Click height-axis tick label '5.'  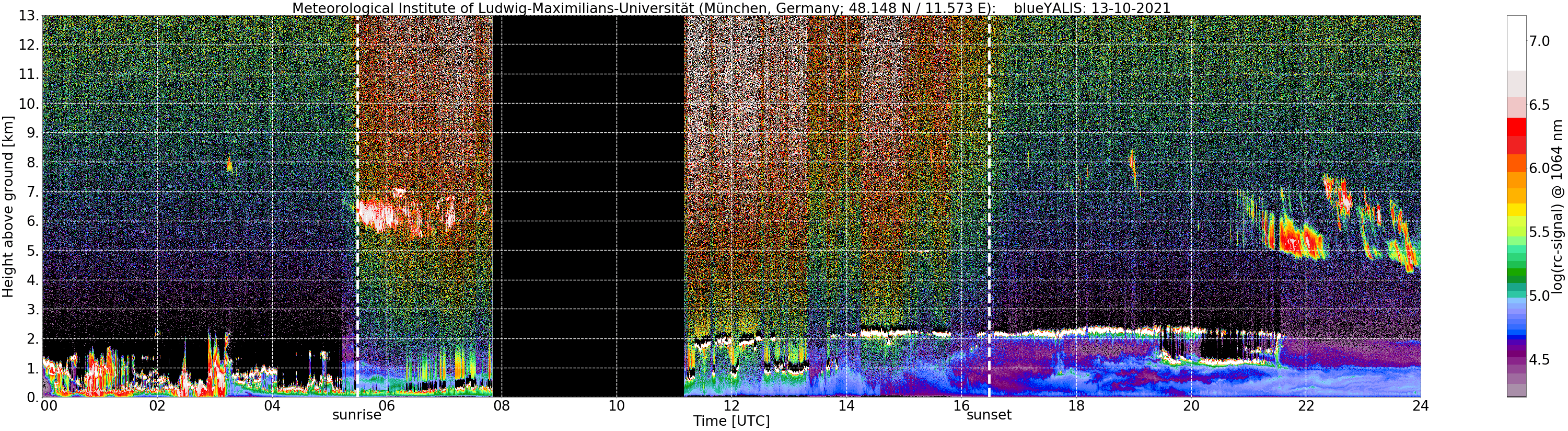pos(32,251)
